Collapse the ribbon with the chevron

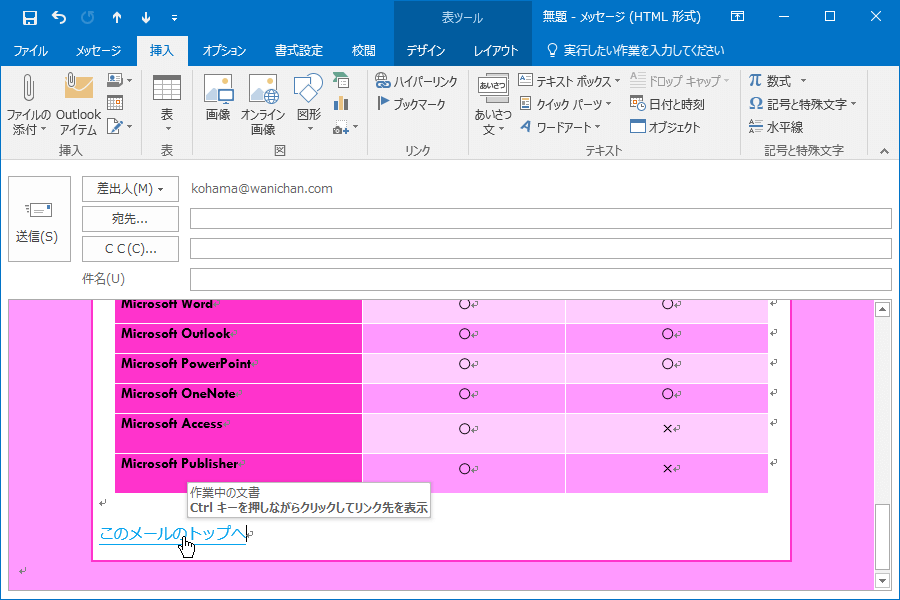[x=884, y=151]
